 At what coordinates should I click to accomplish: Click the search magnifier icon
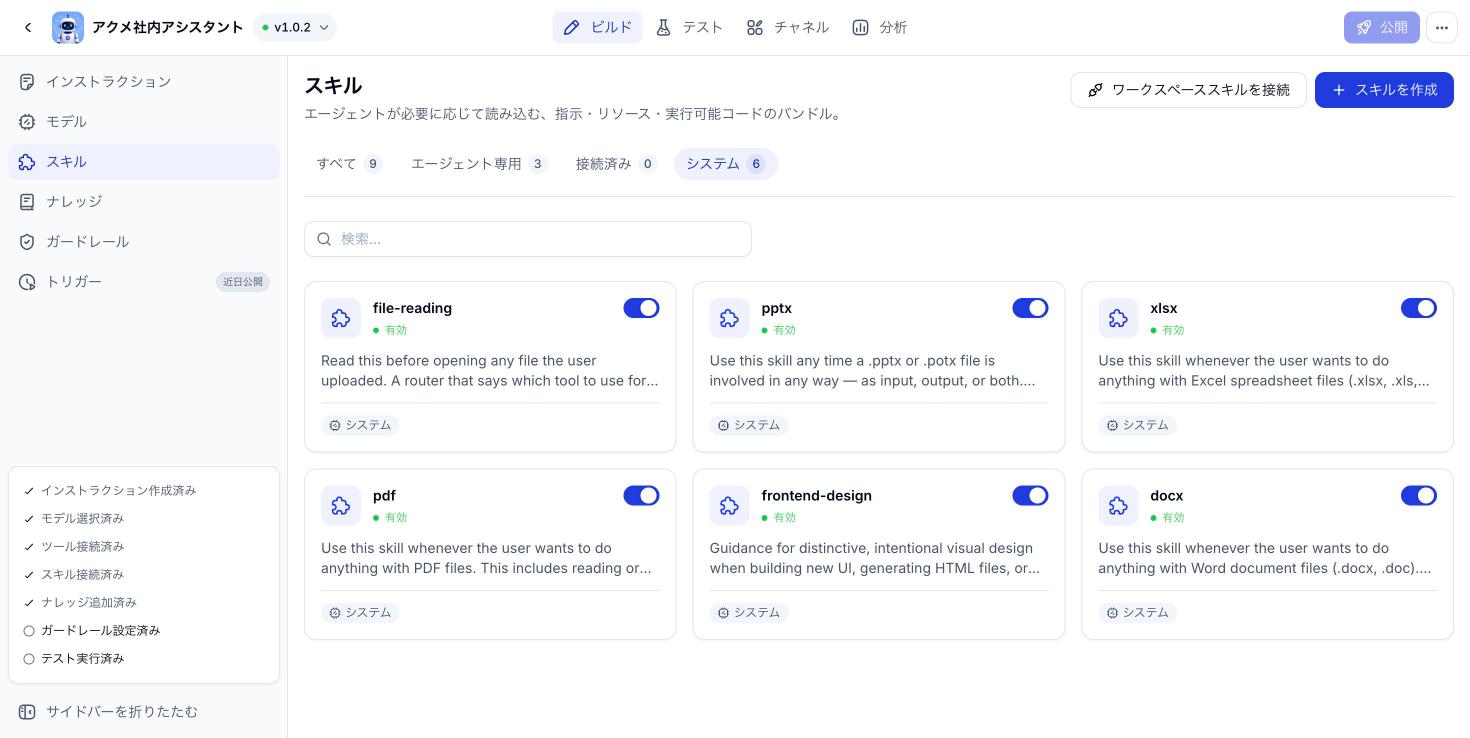(x=324, y=239)
